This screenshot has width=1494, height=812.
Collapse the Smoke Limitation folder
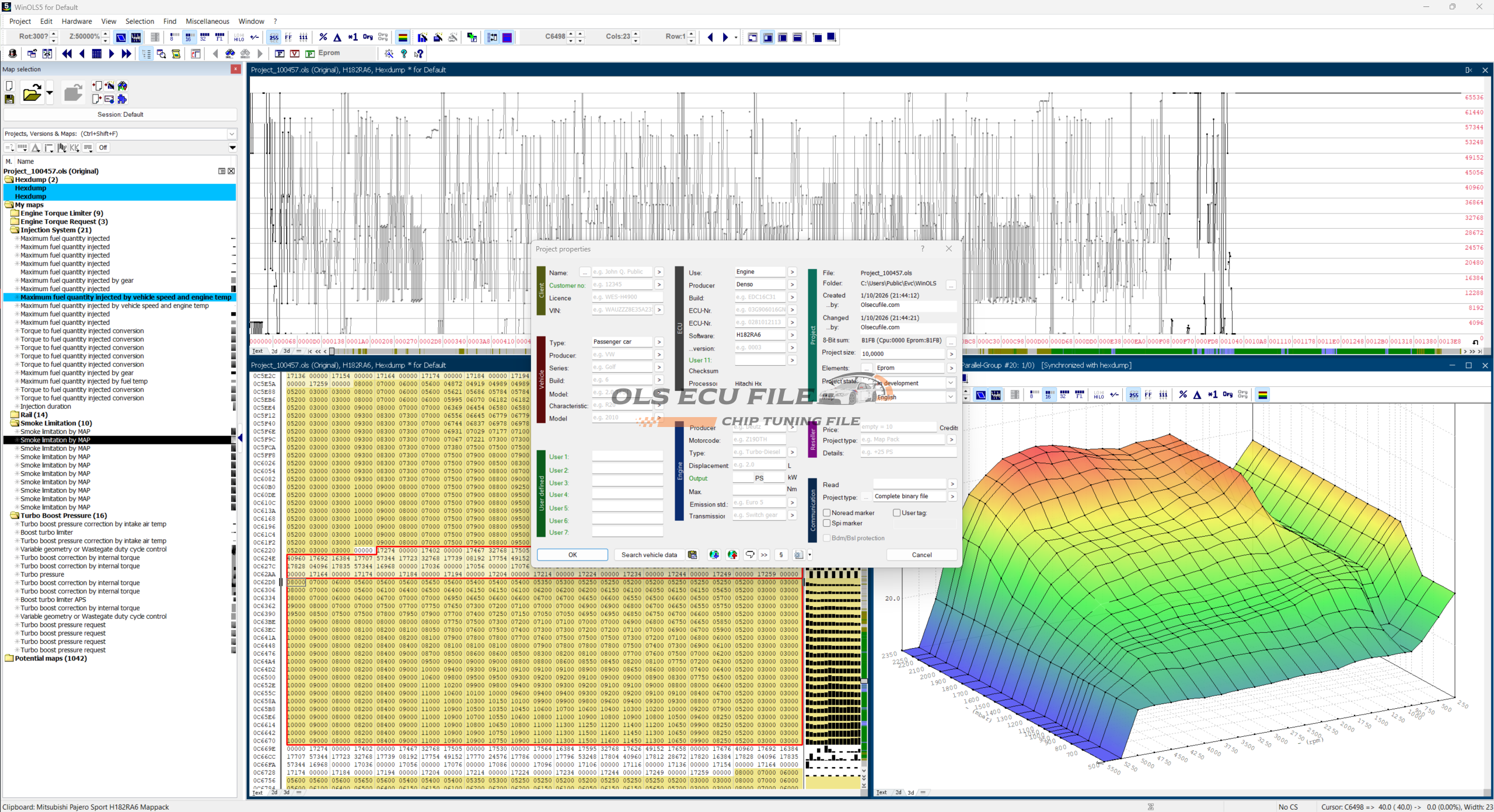(x=15, y=423)
